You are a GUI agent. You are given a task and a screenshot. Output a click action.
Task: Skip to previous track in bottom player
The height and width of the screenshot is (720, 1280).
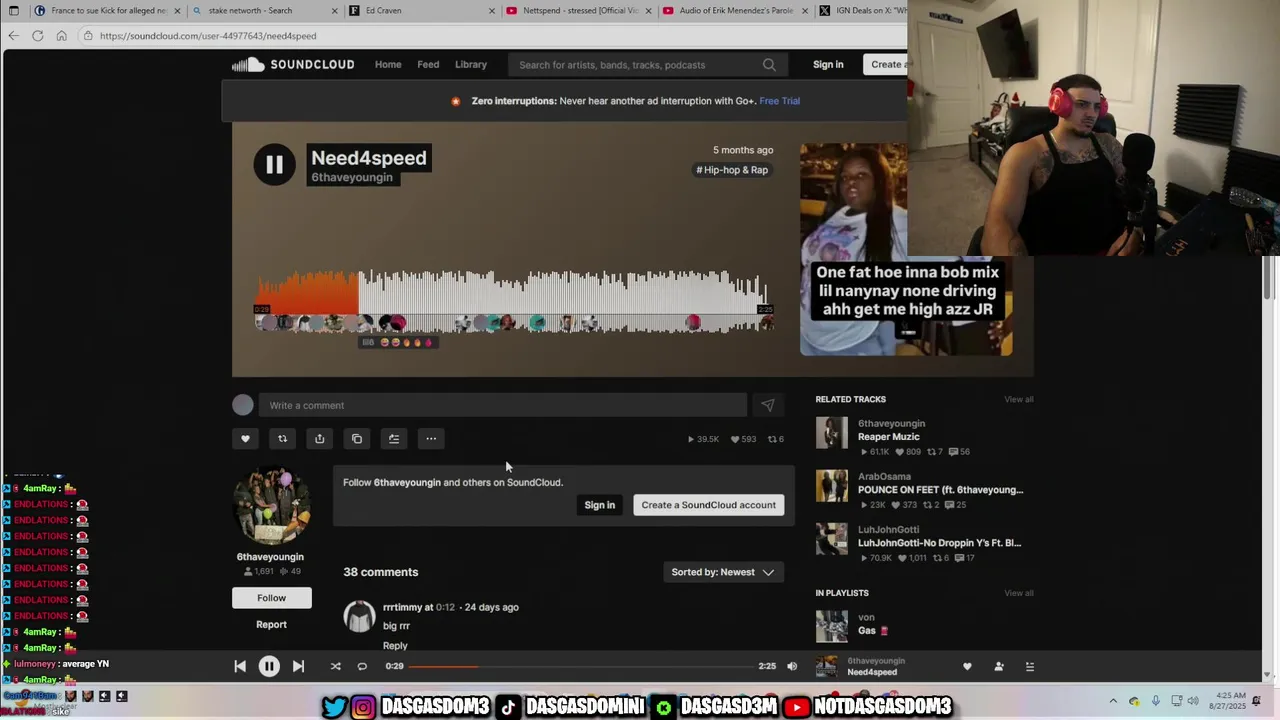coord(240,666)
